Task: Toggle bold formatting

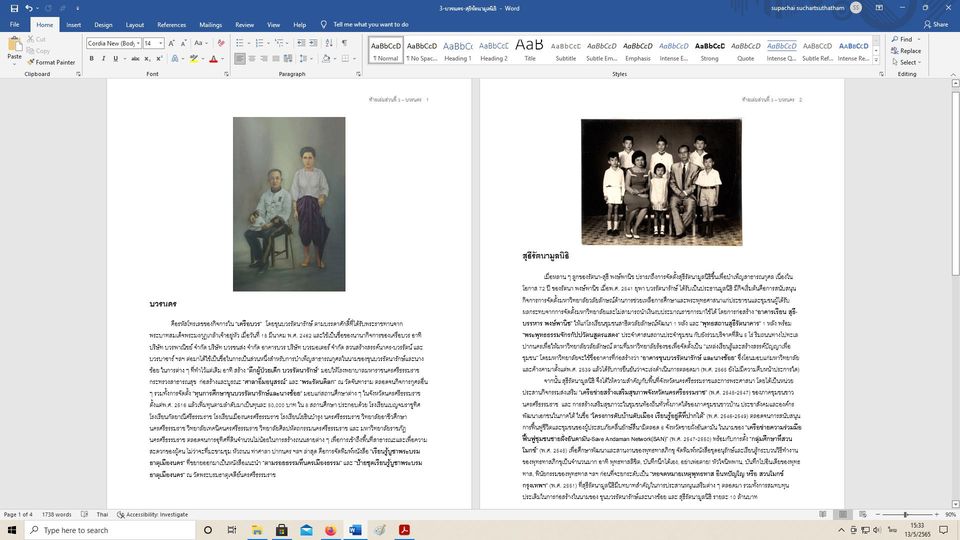Action: (x=91, y=59)
